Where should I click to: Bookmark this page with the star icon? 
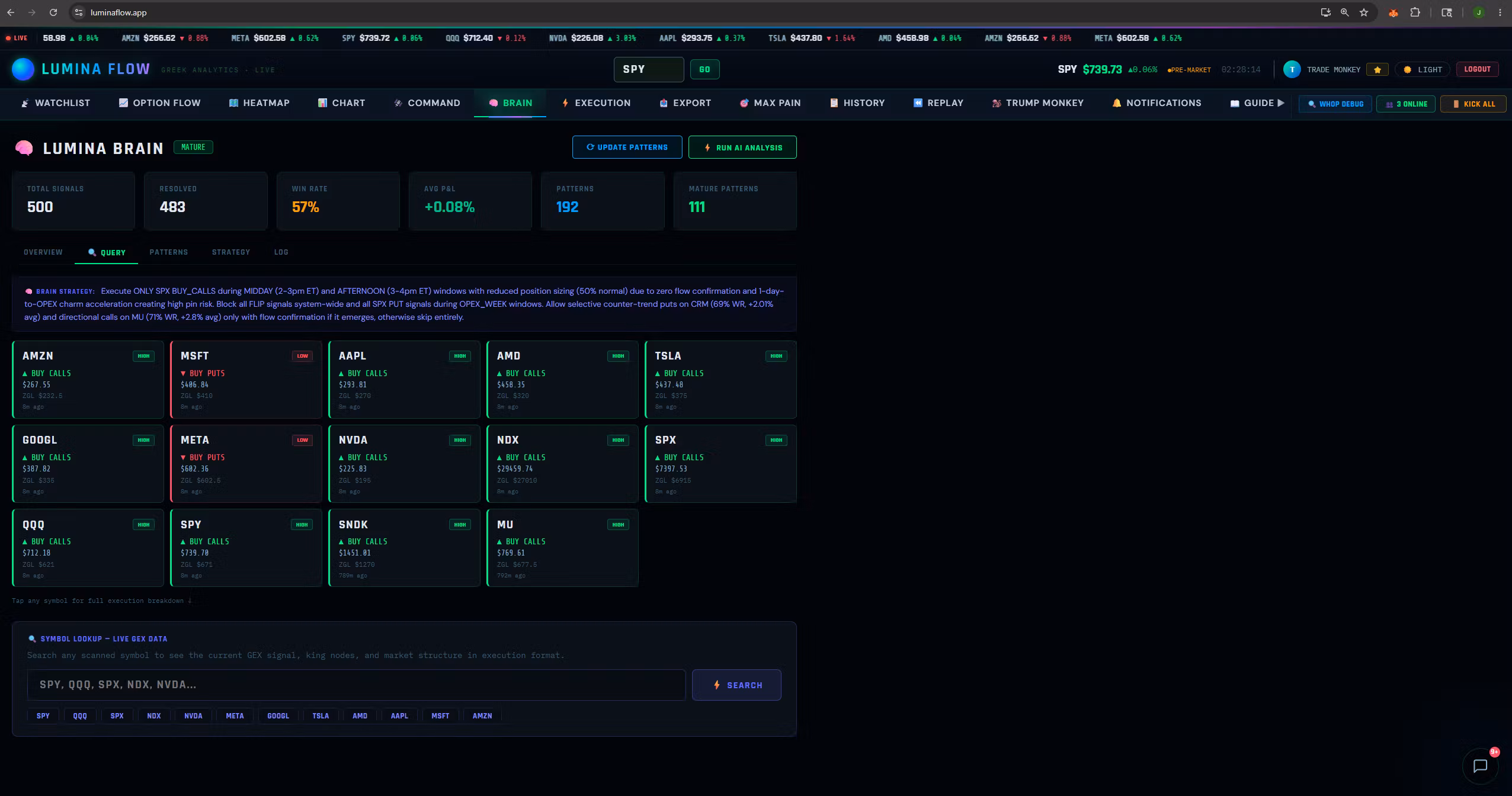click(x=1364, y=12)
